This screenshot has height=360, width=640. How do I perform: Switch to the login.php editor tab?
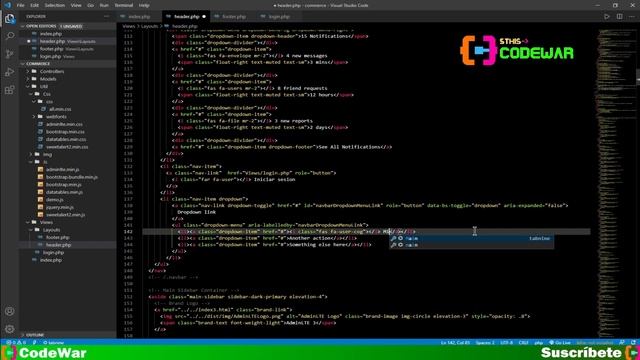pos(279,17)
